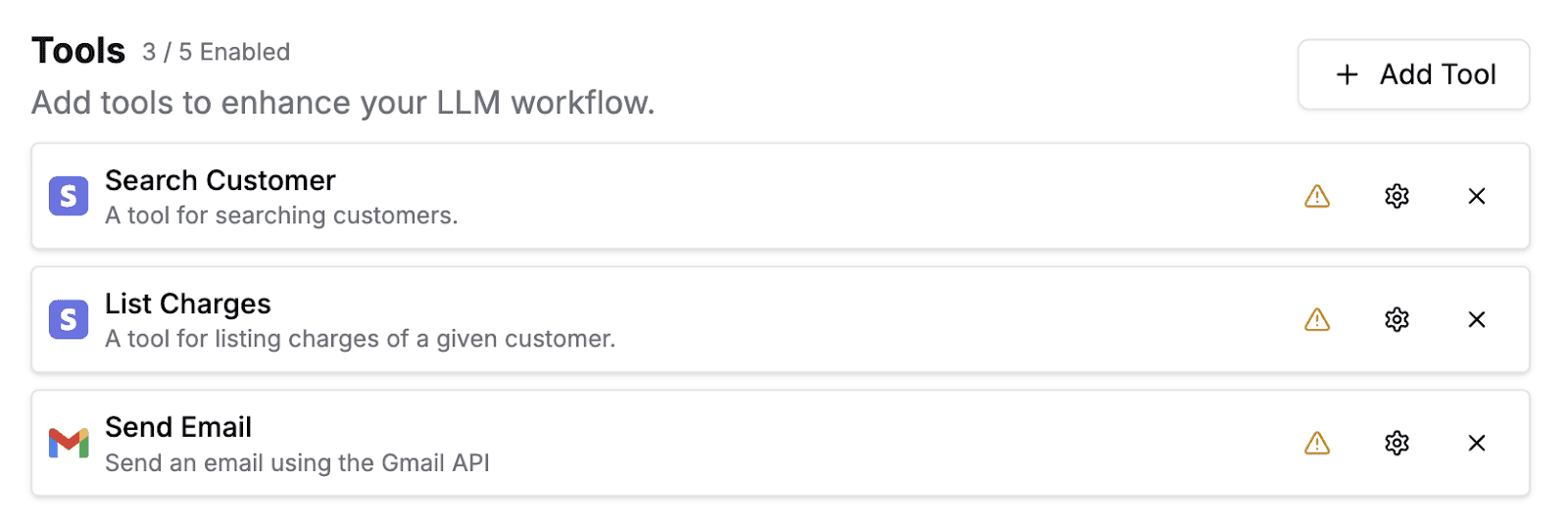This screenshot has width=1568, height=520.
Task: Select the Search Customer title
Action: click(220, 180)
